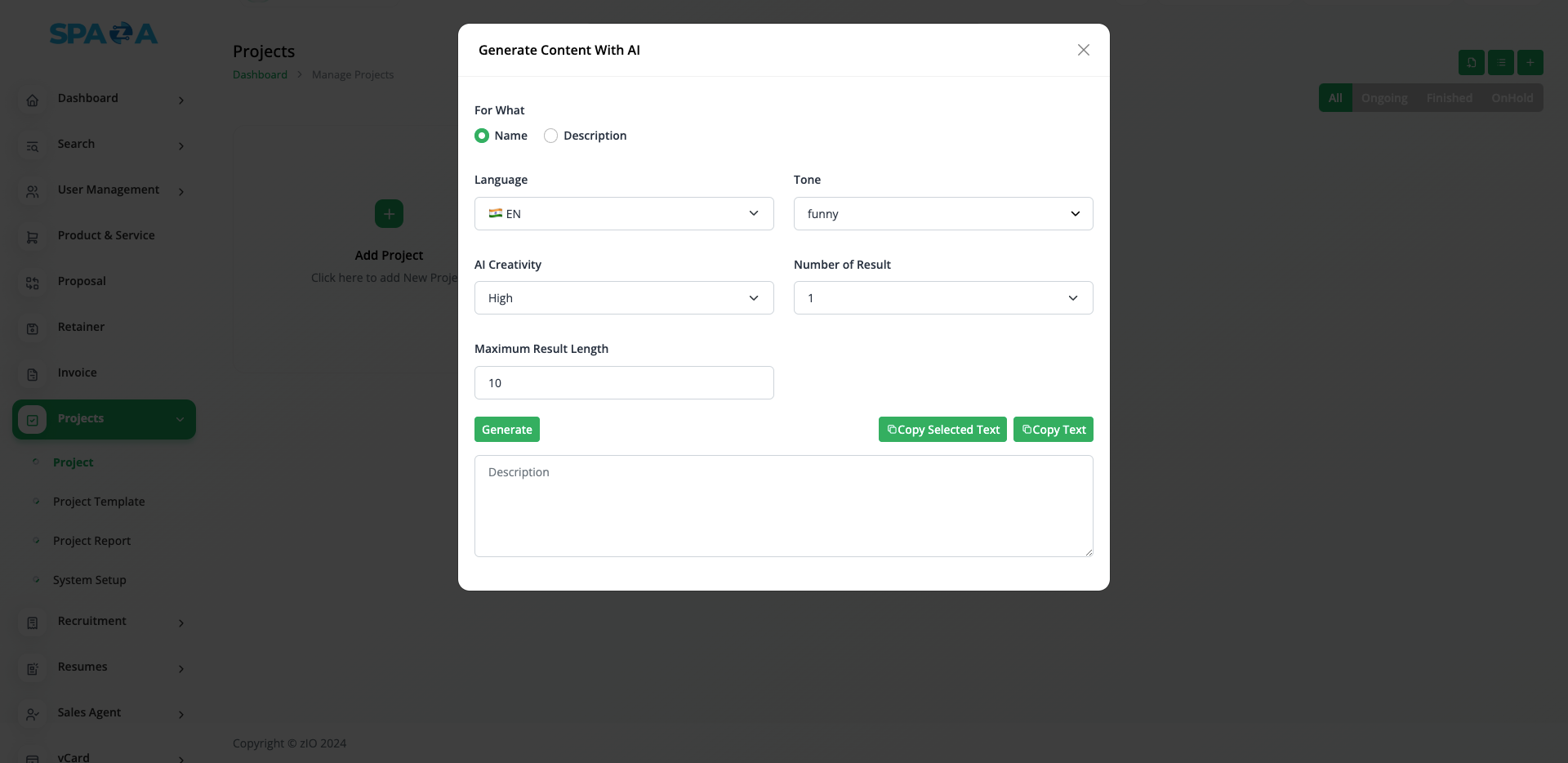The width and height of the screenshot is (1568, 763).
Task: Click the Retainer sidebar icon
Action: coord(33,328)
